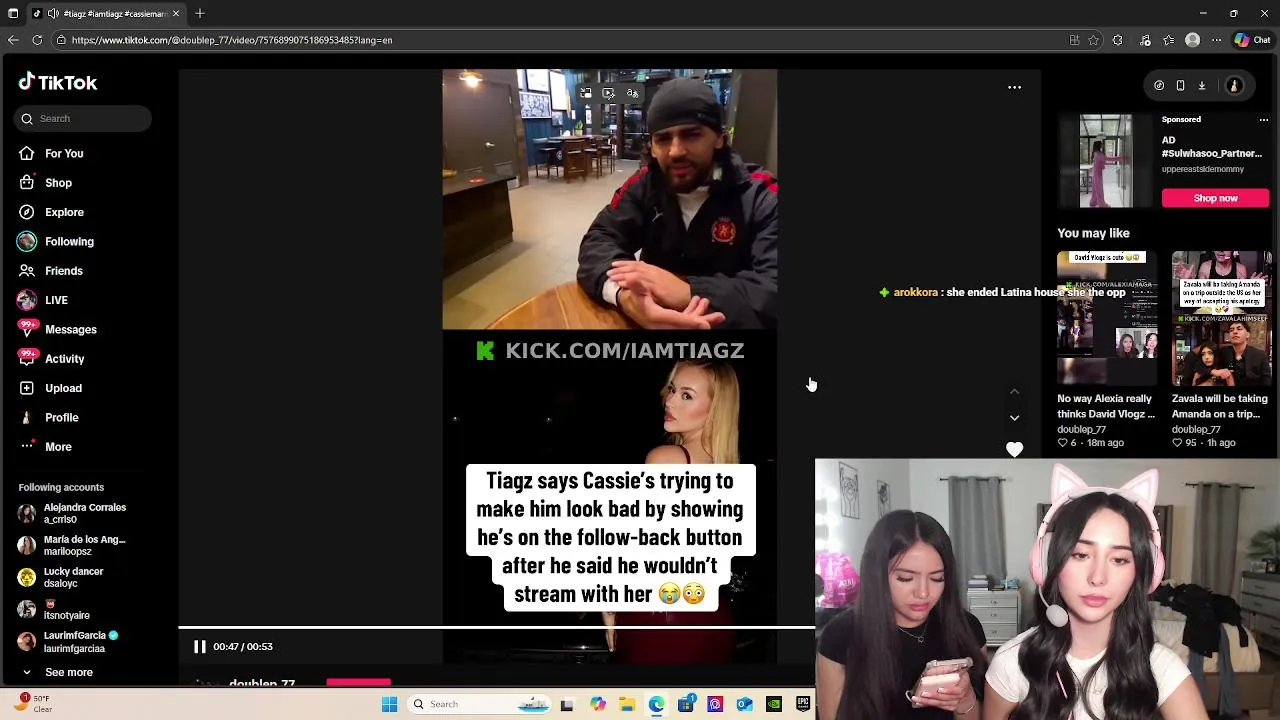
Task: Like the video with the heart icon
Action: click(x=1014, y=450)
